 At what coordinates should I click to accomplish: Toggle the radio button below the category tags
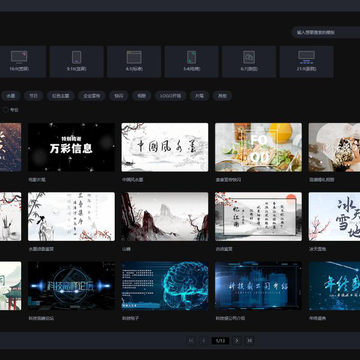pyautogui.click(x=6, y=109)
